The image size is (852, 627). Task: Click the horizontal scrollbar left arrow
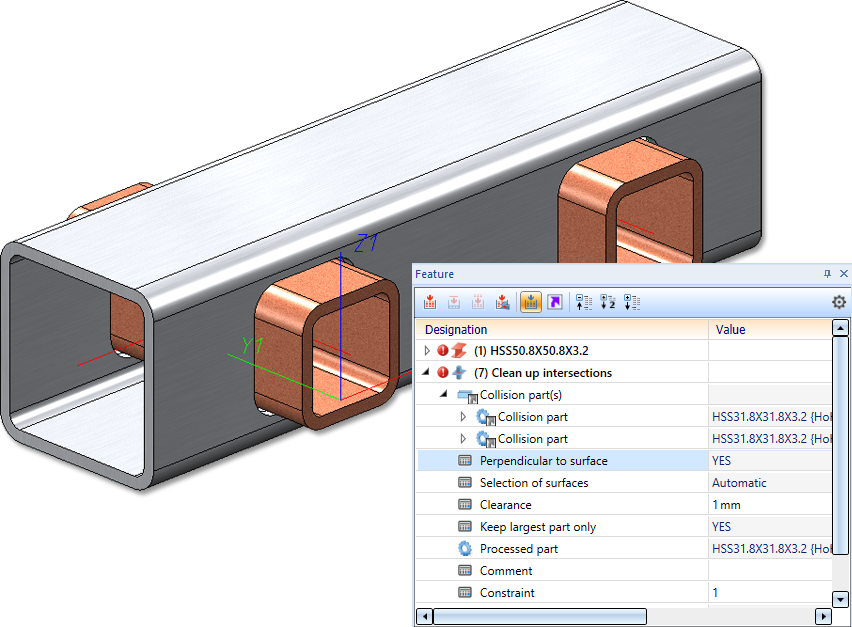click(x=425, y=616)
